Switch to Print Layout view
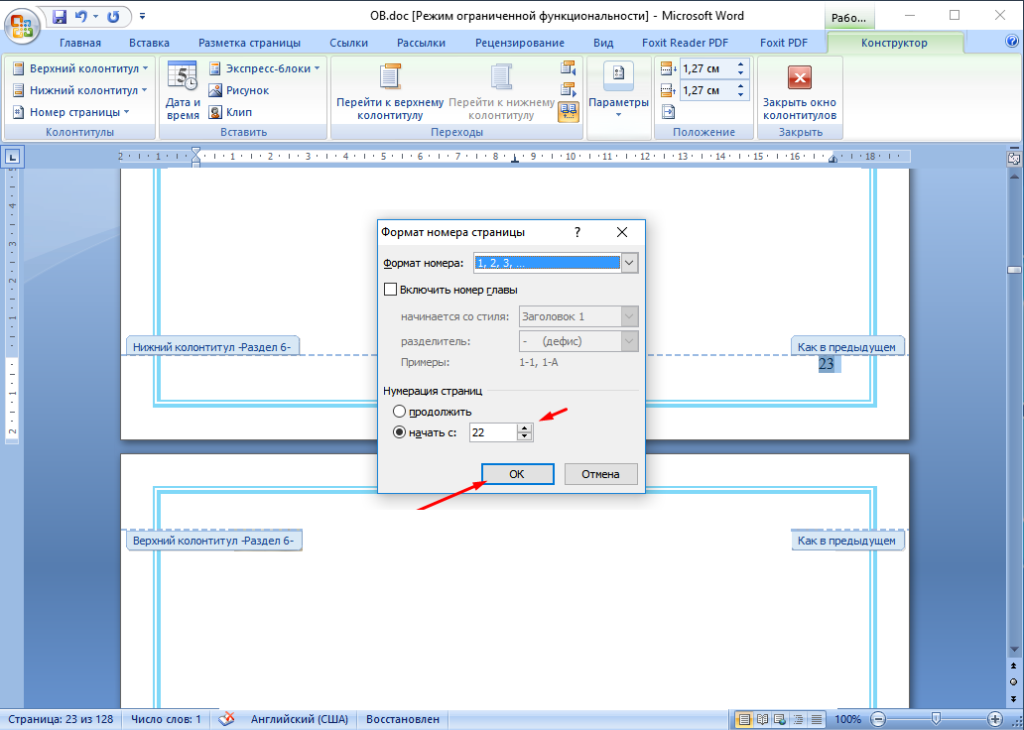The width and height of the screenshot is (1024, 730). click(743, 719)
